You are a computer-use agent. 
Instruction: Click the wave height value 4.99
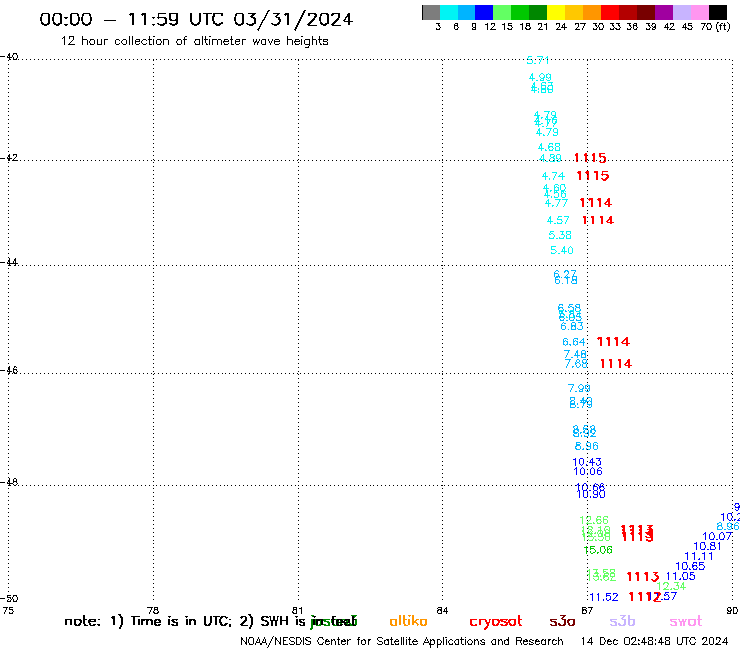pyautogui.click(x=540, y=77)
